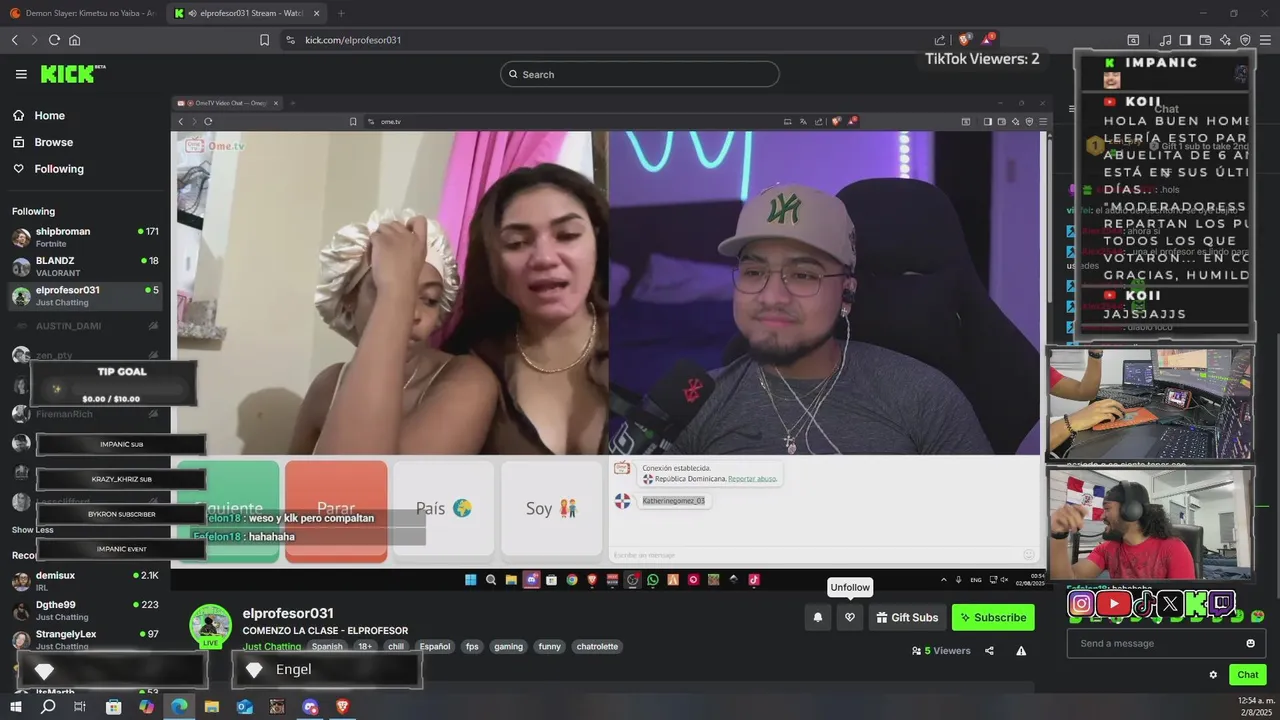This screenshot has height=720, width=1280.
Task: Unfollow channel with heart button
Action: [x=850, y=617]
